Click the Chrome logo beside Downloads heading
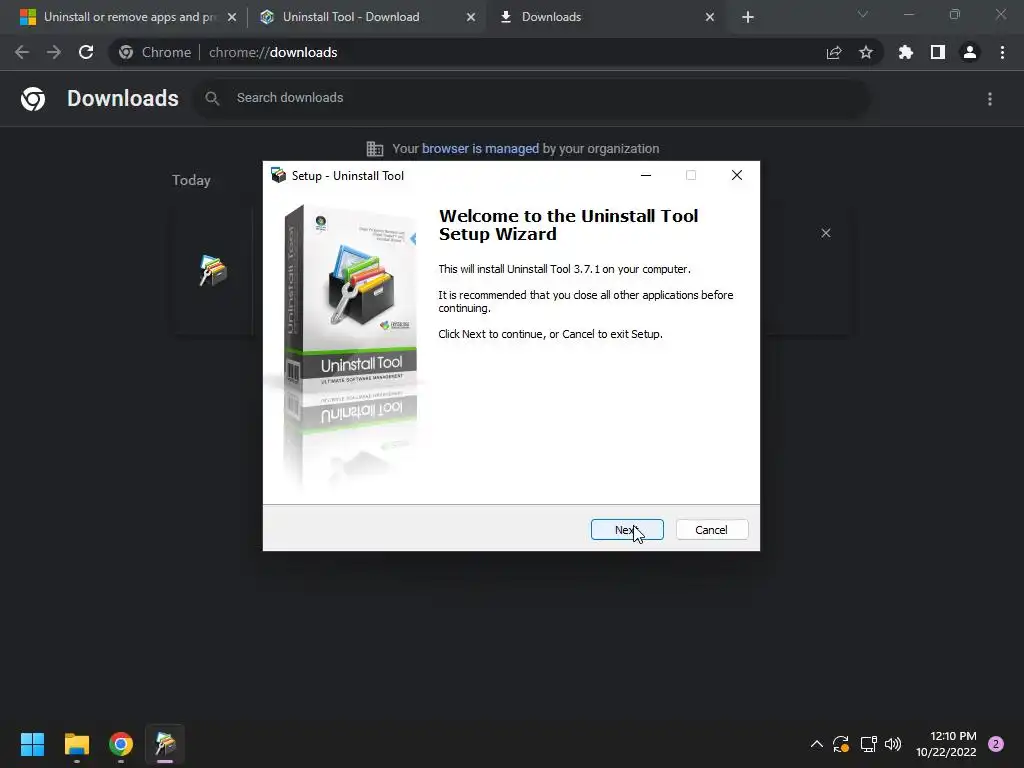The height and width of the screenshot is (768, 1024). tap(33, 99)
